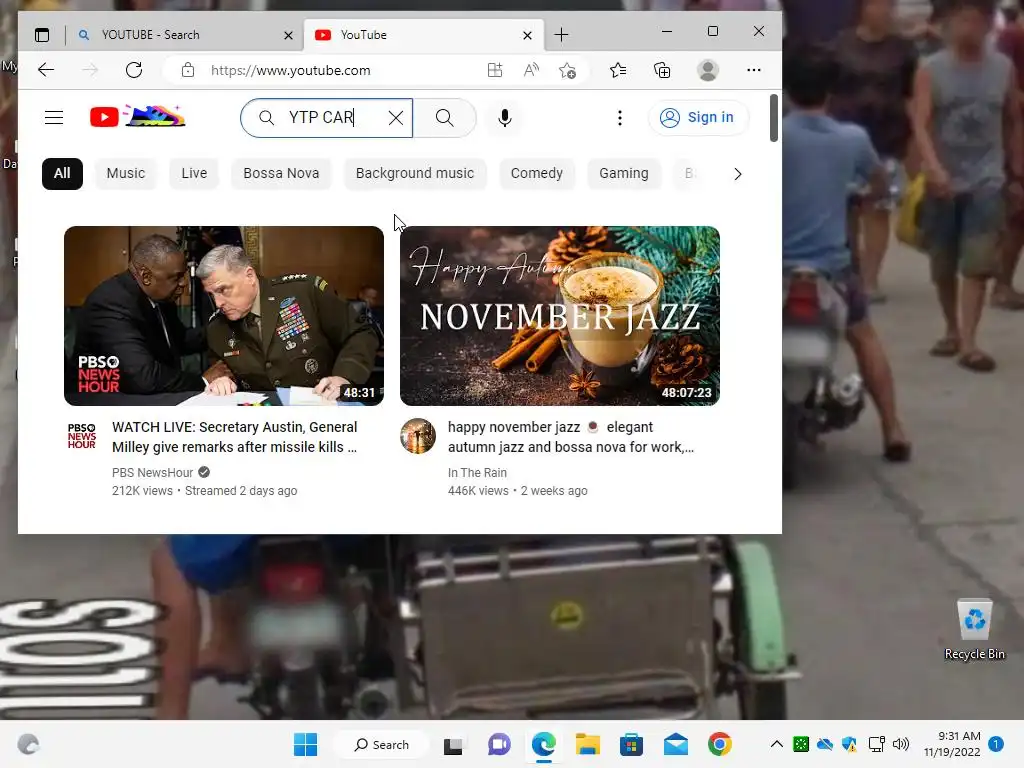Click the In The Rain channel avatar
The width and height of the screenshot is (1024, 768).
pyautogui.click(x=418, y=436)
